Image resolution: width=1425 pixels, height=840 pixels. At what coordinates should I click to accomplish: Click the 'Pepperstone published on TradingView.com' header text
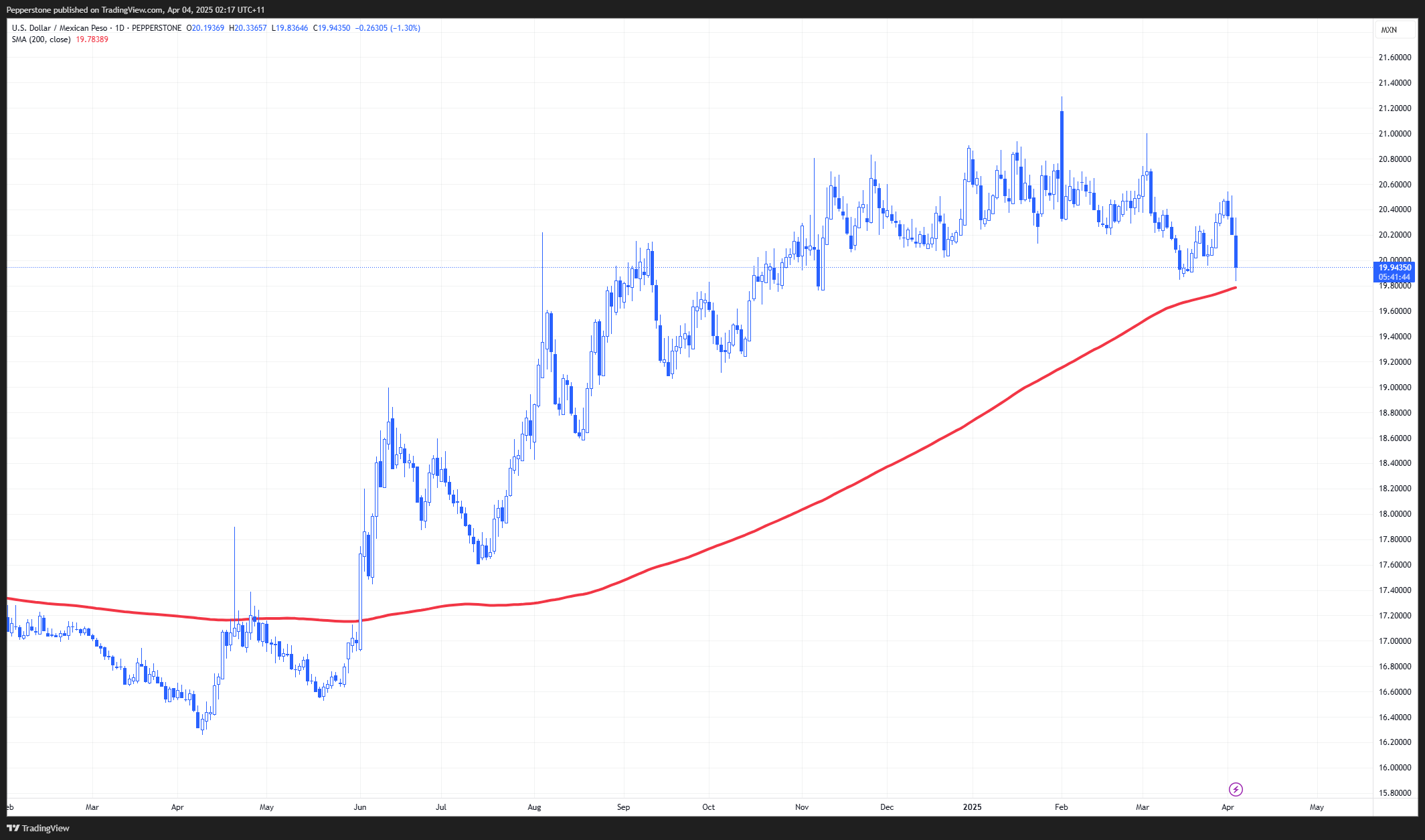tap(85, 10)
